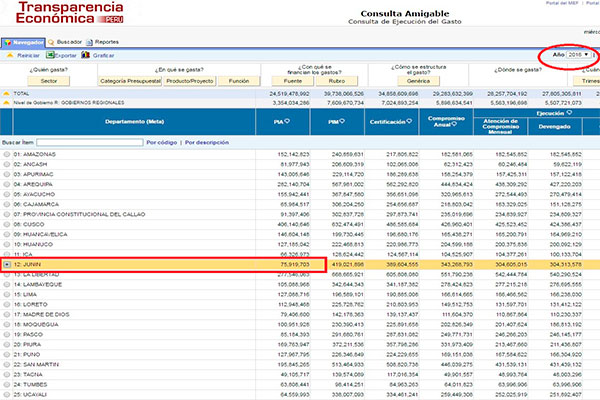Sort by Compromiso Anual column arrow
The height and width of the screenshot is (400, 600).
tap(454, 124)
